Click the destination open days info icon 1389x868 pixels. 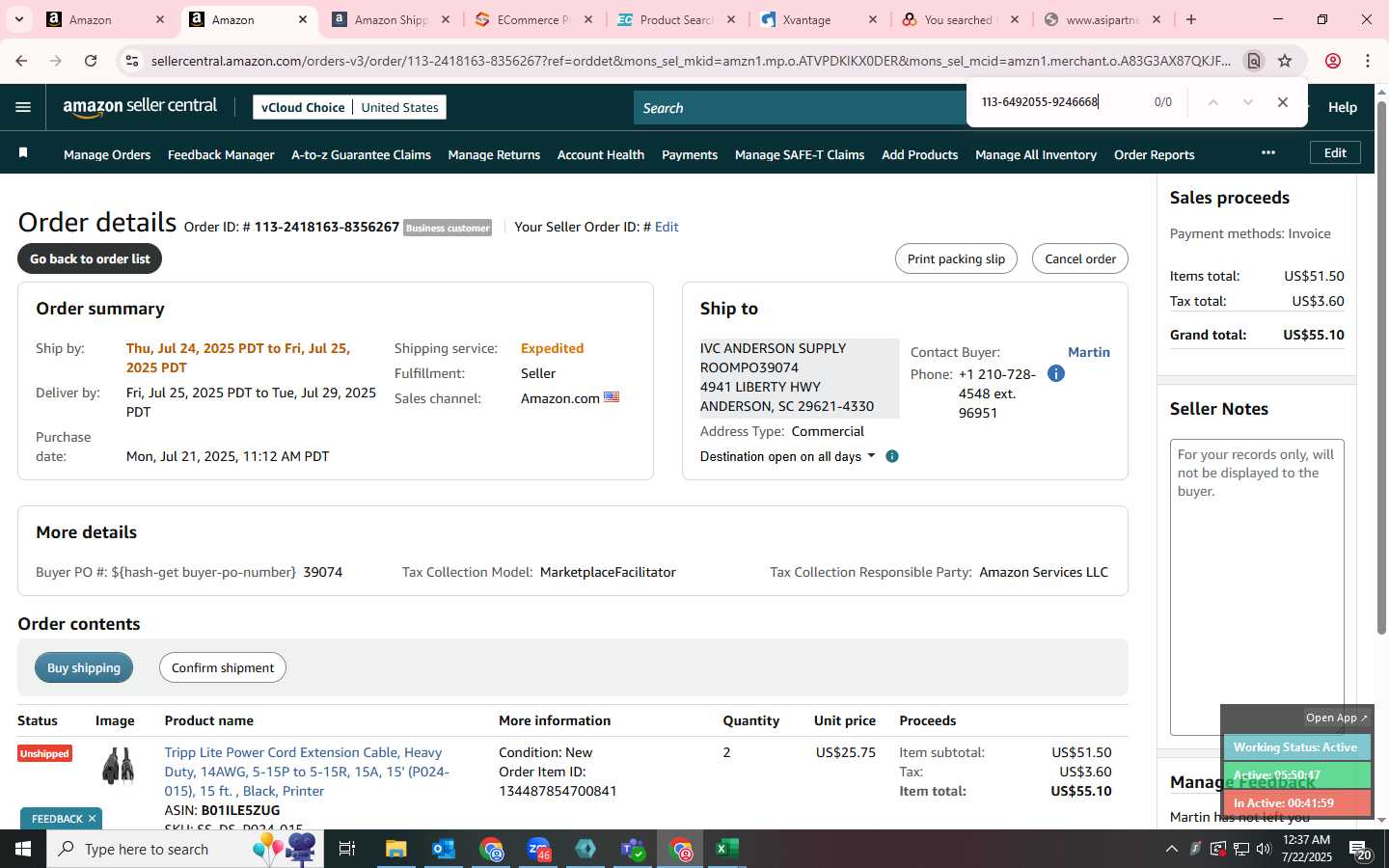point(892,456)
